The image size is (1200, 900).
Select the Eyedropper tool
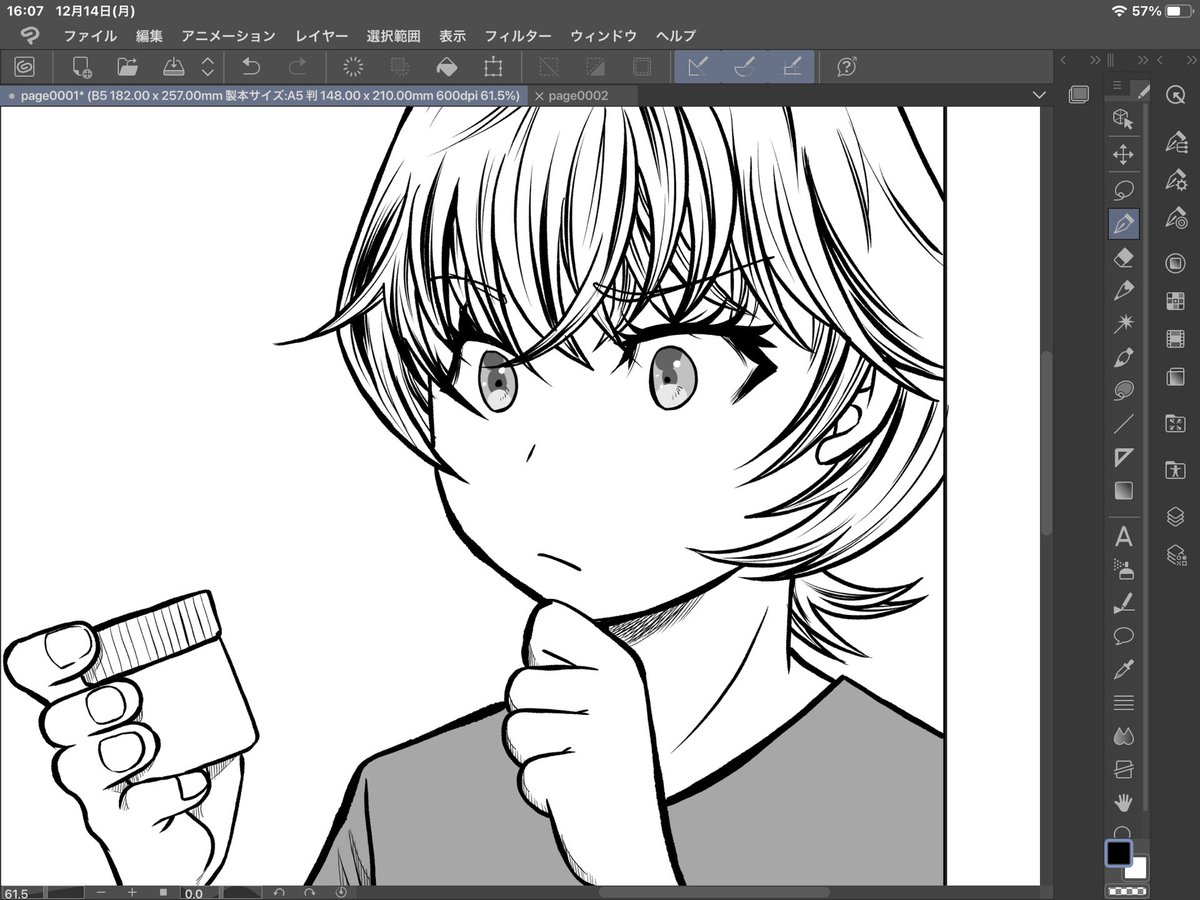point(1124,669)
